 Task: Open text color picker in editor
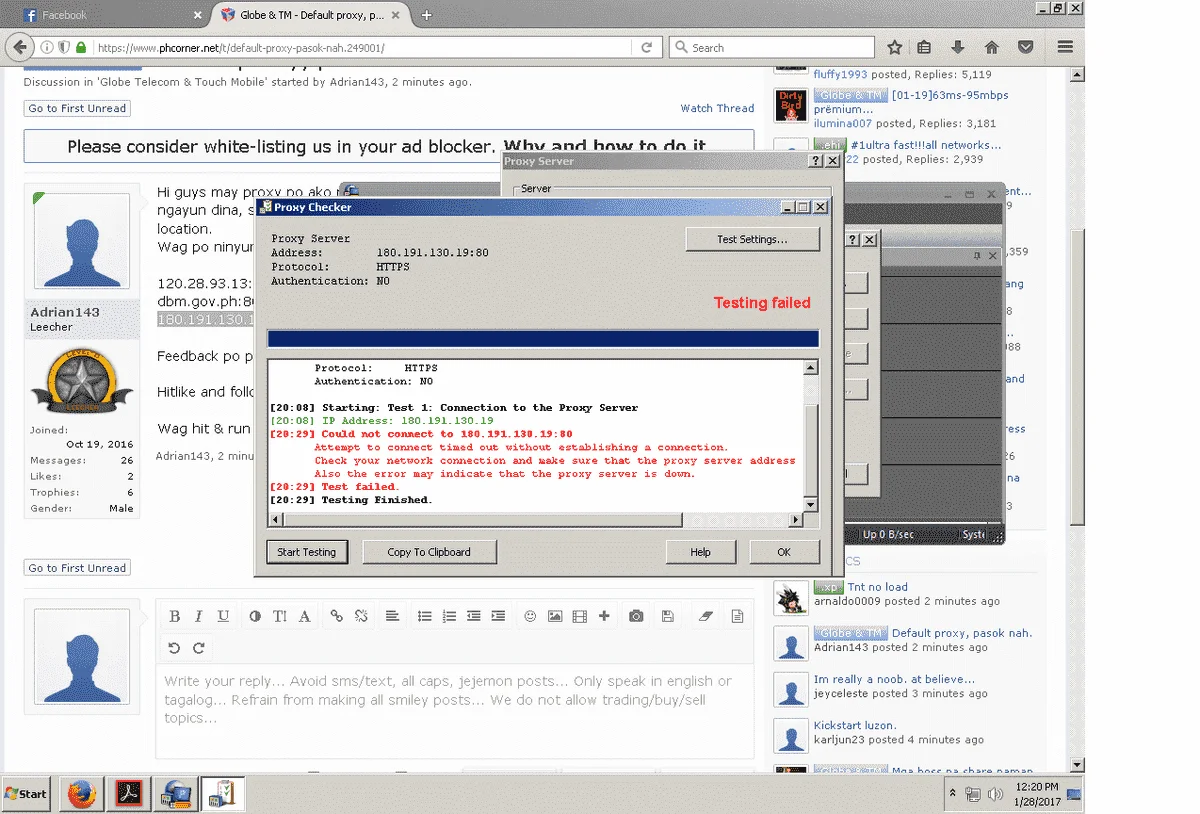(255, 617)
